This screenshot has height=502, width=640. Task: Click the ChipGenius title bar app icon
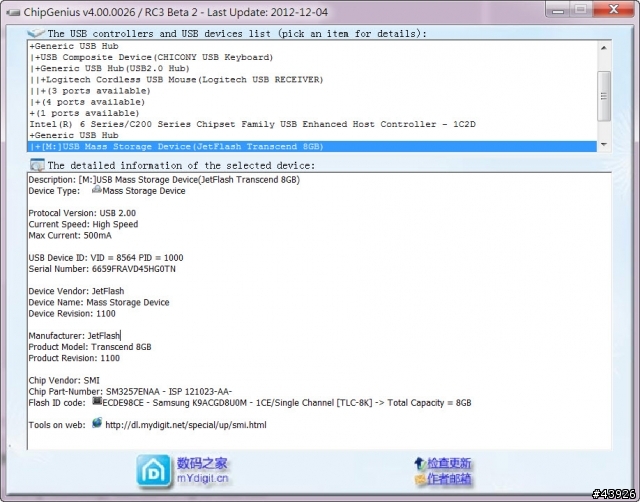click(13, 13)
